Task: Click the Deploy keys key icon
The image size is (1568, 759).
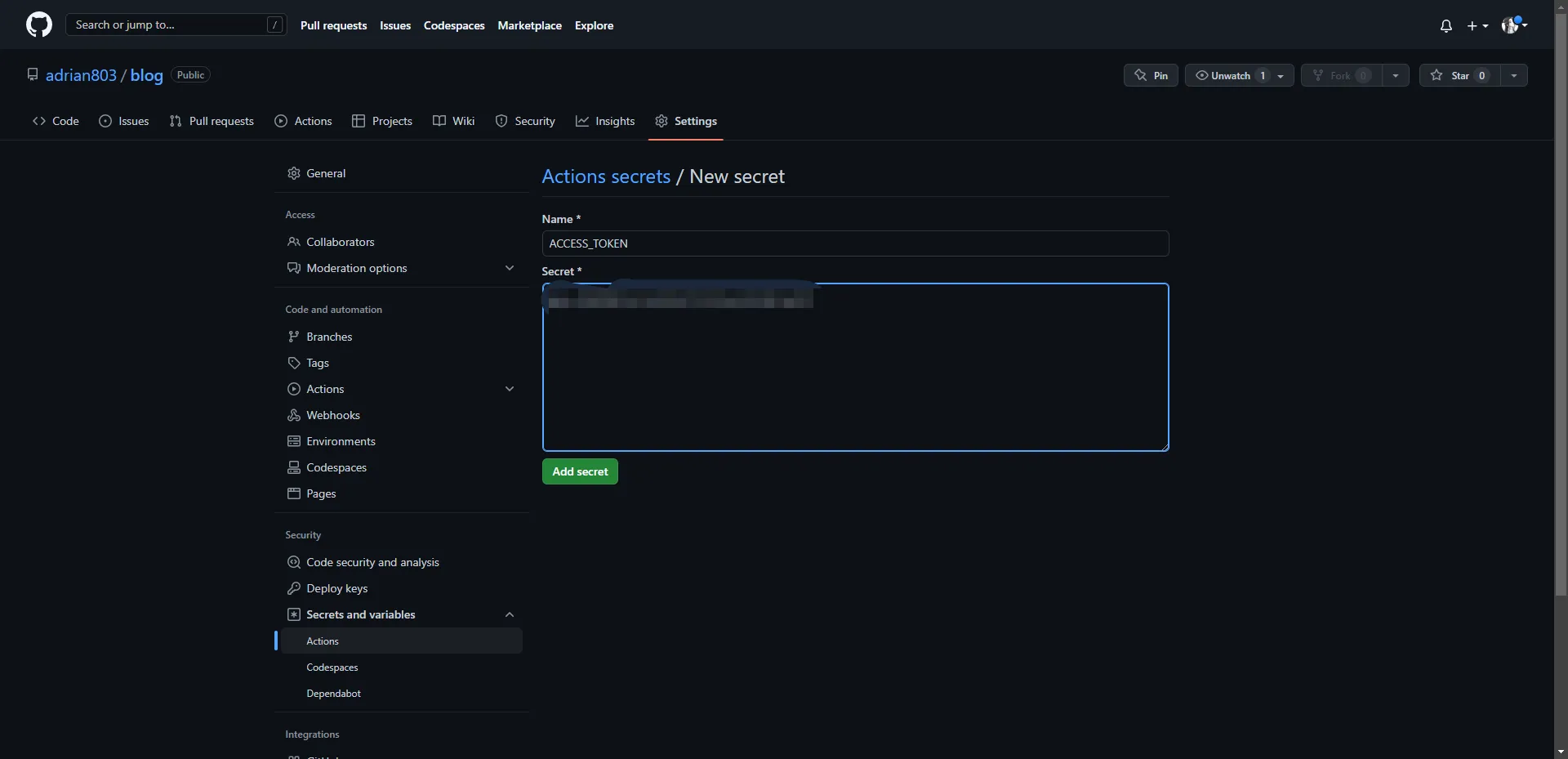Action: point(294,588)
